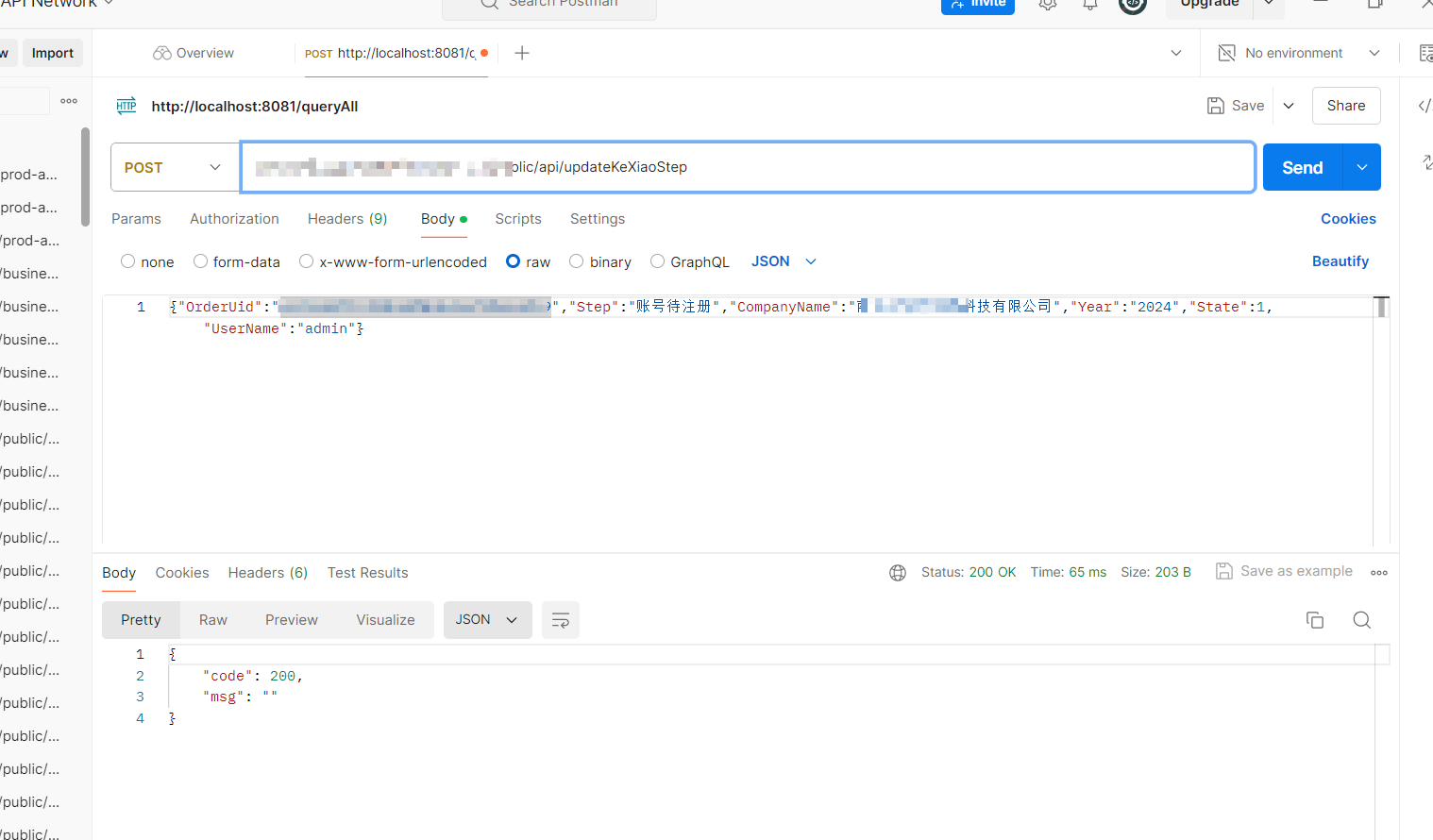This screenshot has height=840, width=1433.
Task: Expand the open tabs list chevron
Action: (x=1176, y=53)
